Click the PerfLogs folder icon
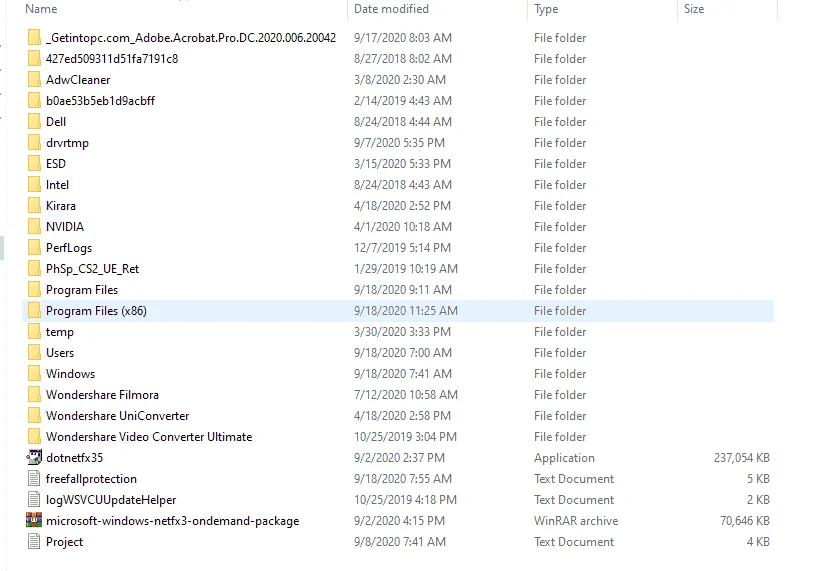Viewport: 814px width, 571px height. (x=34, y=248)
